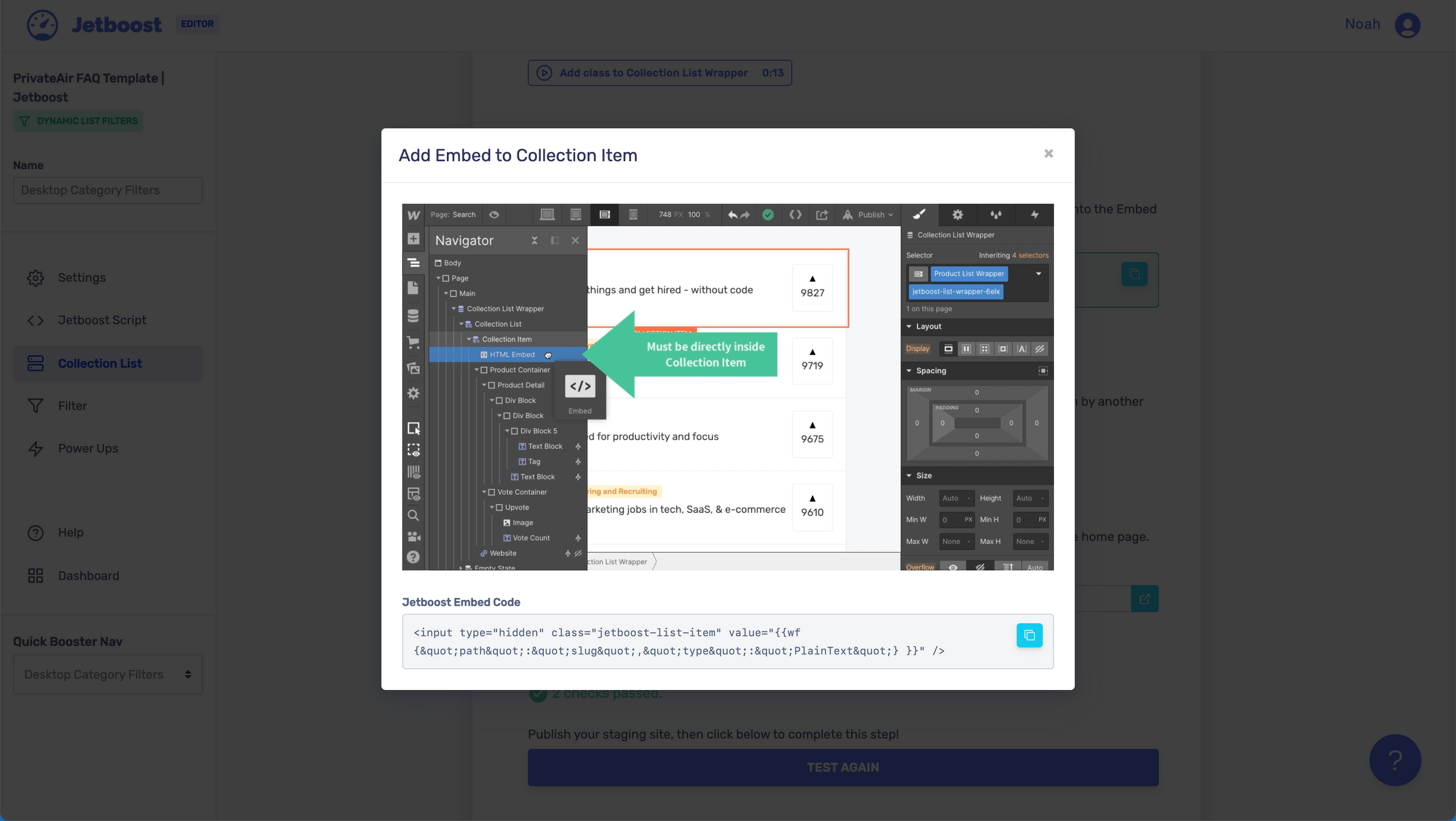Open the Quick Booster Nav dropdown
Image resolution: width=1456 pixels, height=821 pixels.
[x=108, y=674]
